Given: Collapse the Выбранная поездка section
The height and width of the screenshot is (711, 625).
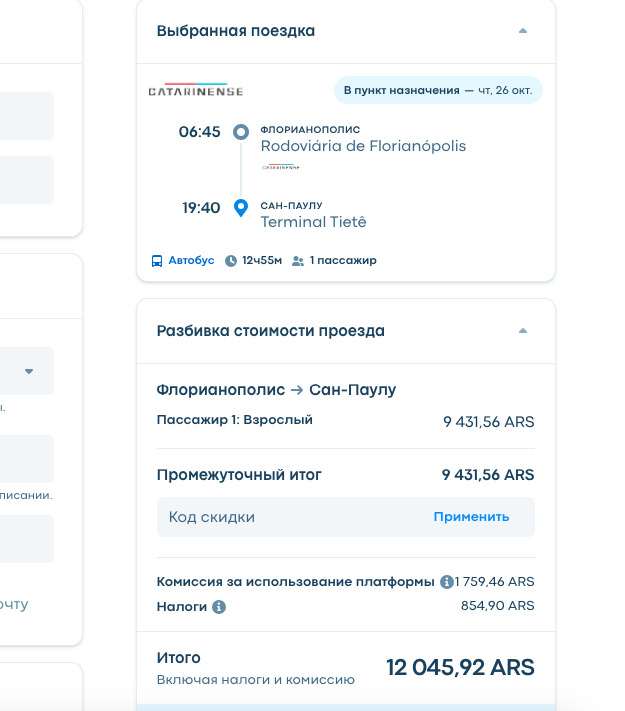Looking at the screenshot, I should [x=522, y=31].
